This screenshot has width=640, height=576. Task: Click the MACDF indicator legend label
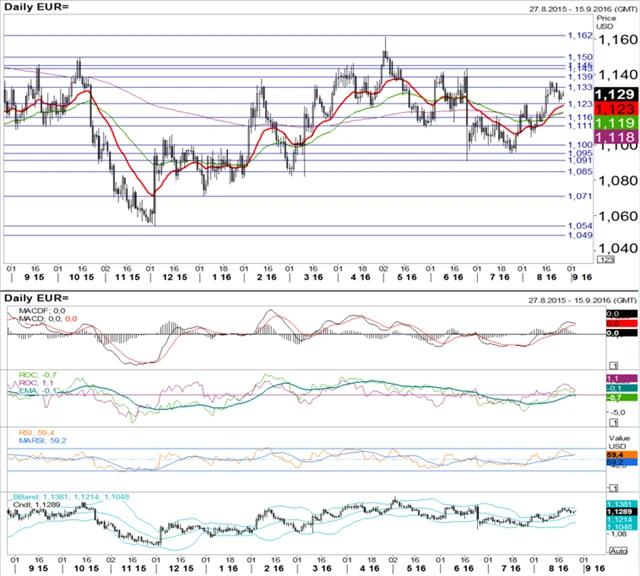(42, 312)
